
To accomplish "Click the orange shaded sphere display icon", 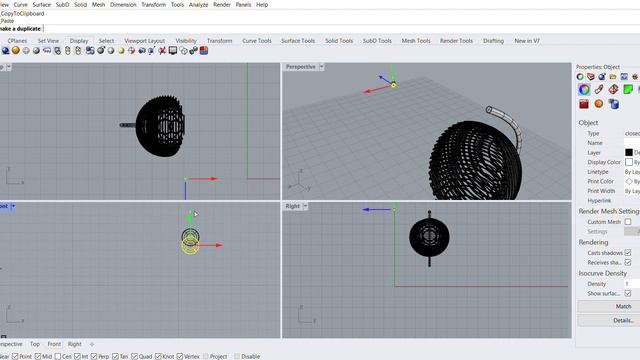I will pyautogui.click(x=16, y=51).
